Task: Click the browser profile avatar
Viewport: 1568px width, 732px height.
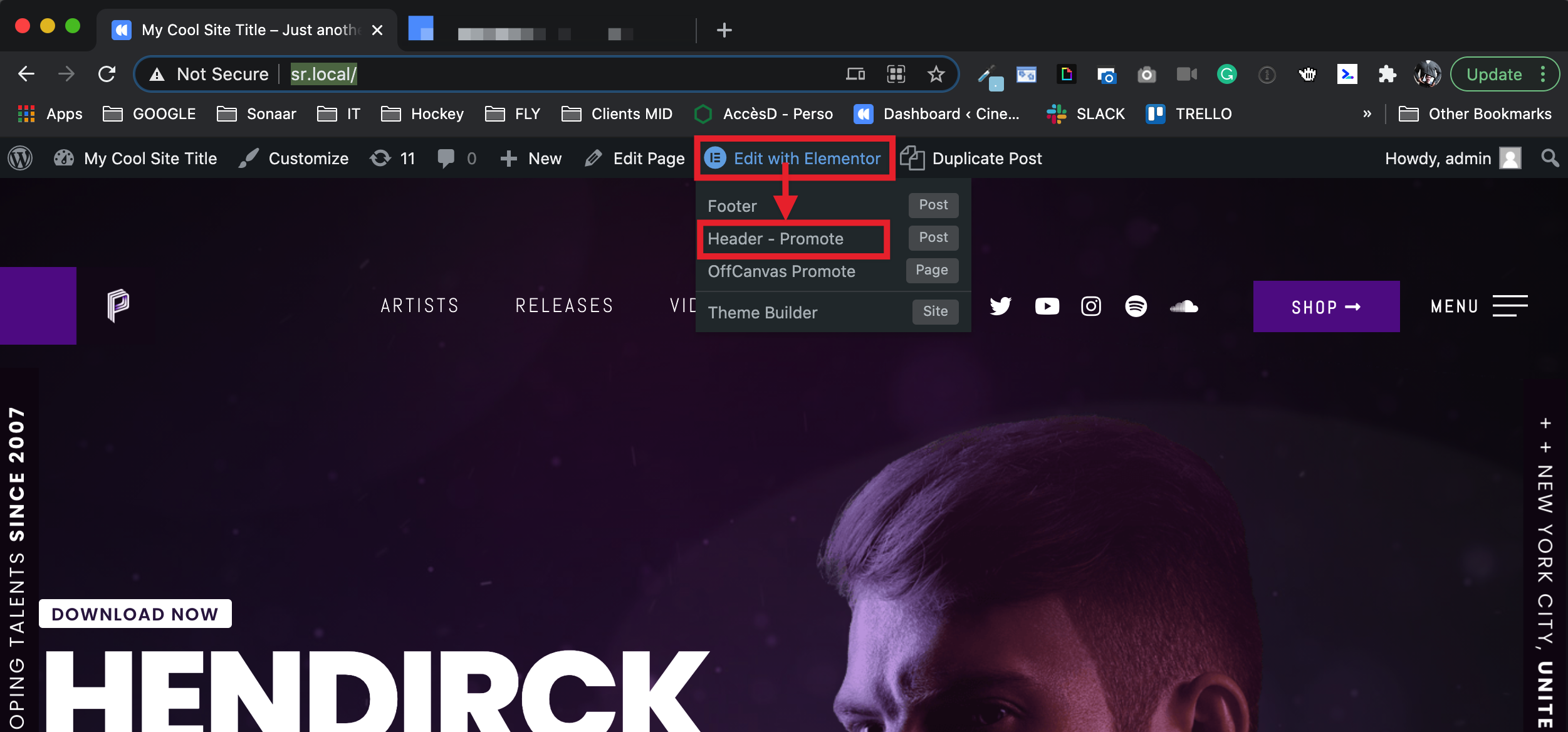Action: pyautogui.click(x=1427, y=74)
